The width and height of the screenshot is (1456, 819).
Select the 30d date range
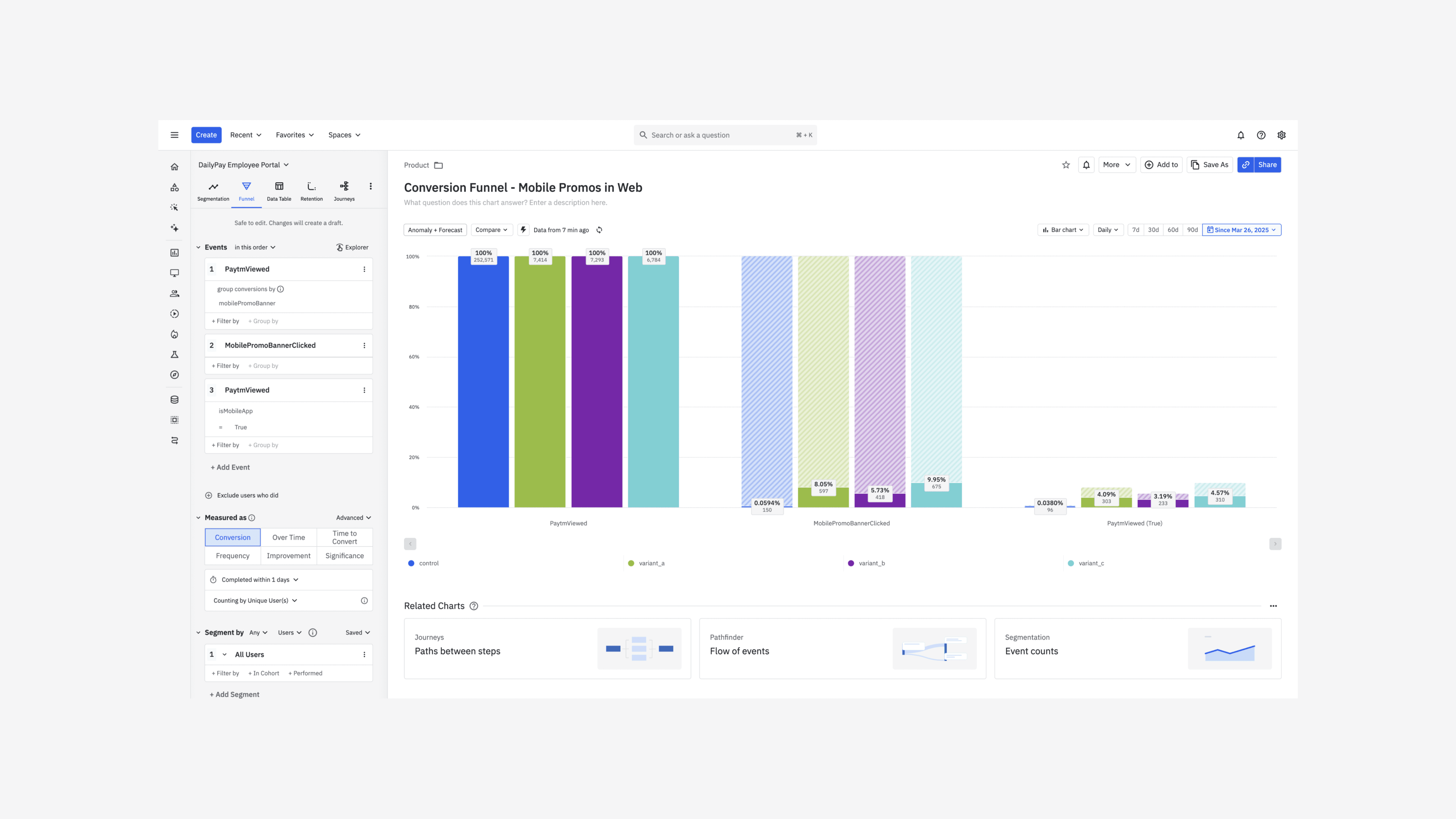click(1153, 230)
